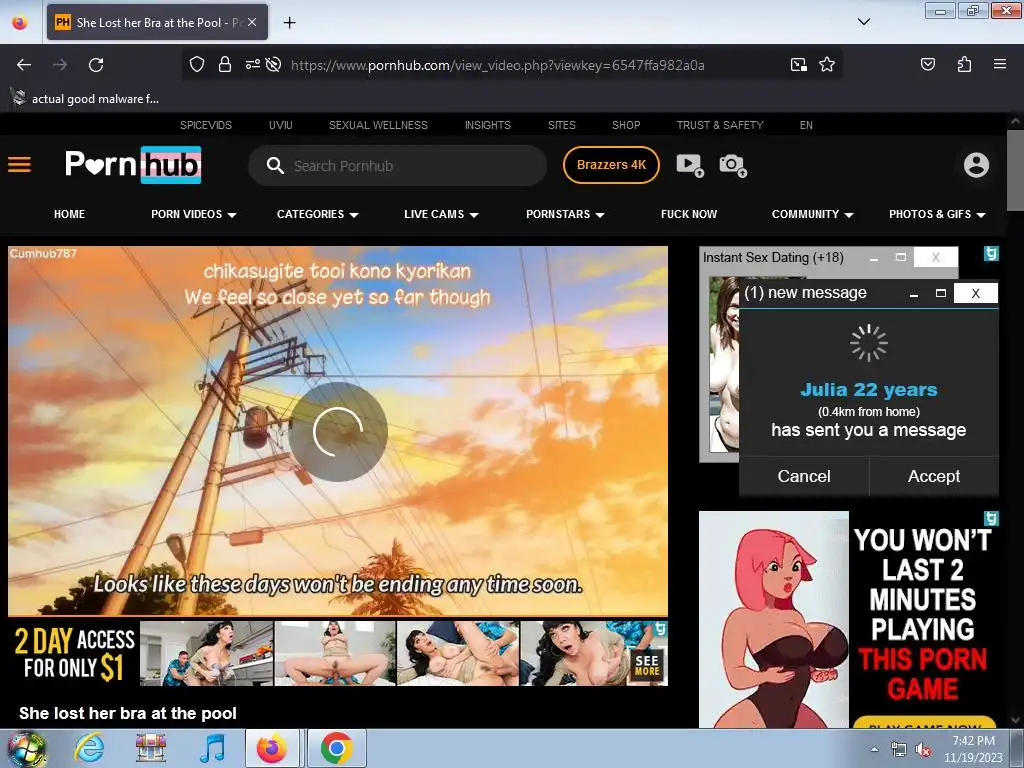Accept the new message popup

(934, 476)
